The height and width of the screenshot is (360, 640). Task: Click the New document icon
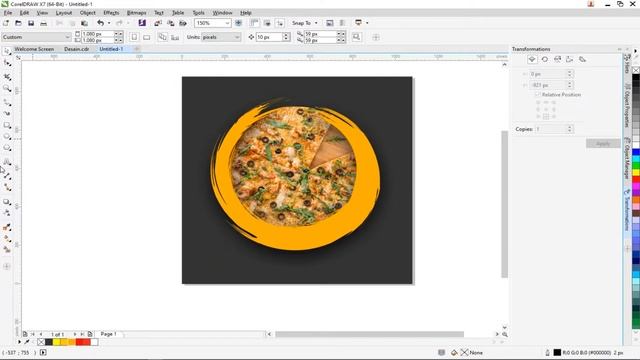(6, 23)
